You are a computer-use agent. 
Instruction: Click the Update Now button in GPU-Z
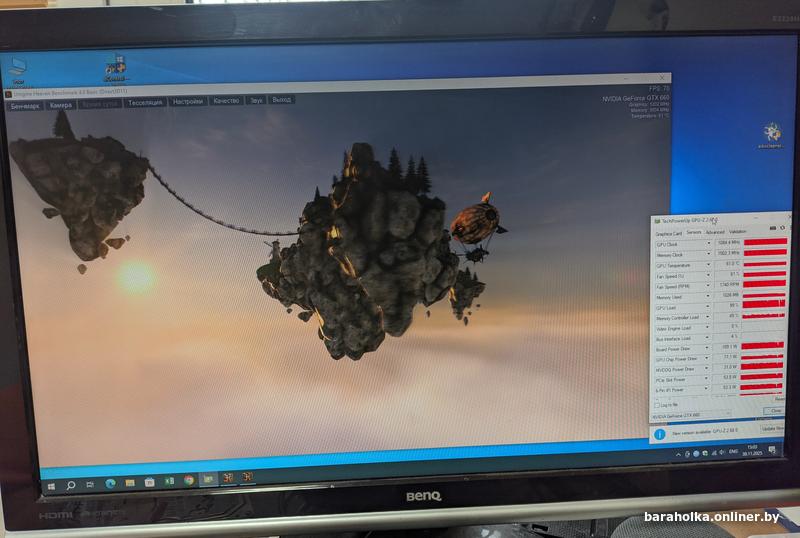[773, 429]
